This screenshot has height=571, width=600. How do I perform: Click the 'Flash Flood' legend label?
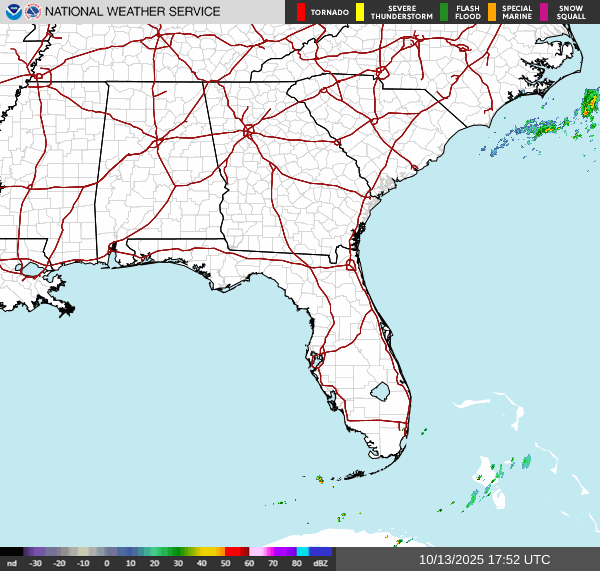[x=467, y=12]
